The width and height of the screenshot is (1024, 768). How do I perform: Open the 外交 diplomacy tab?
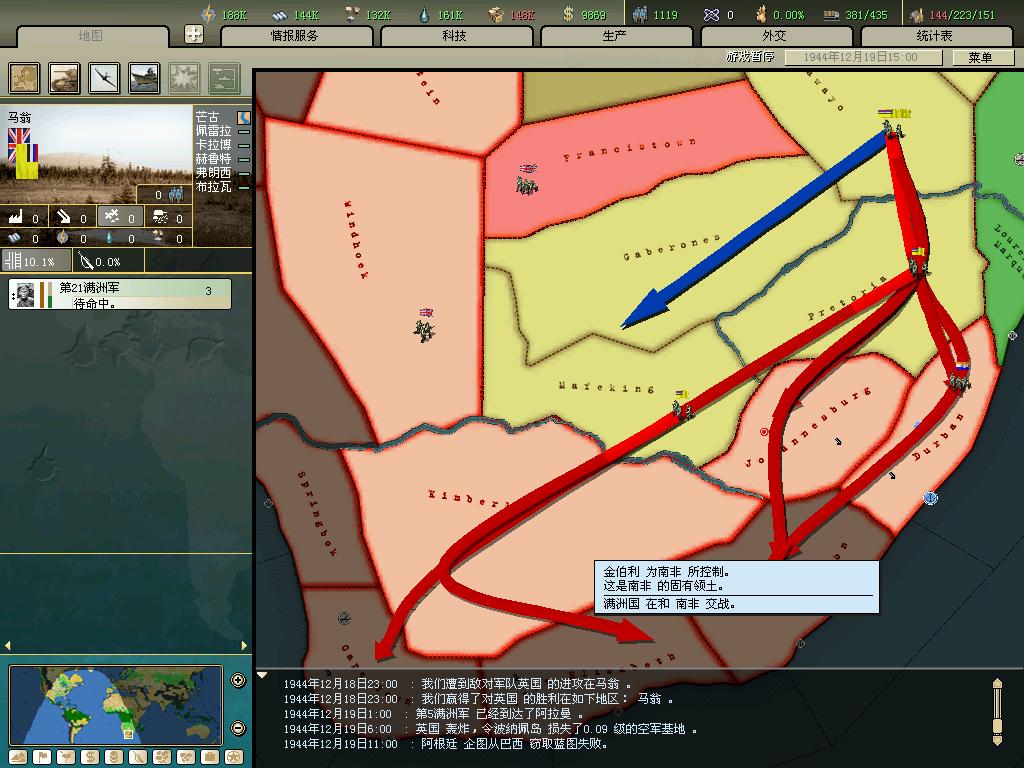click(x=774, y=36)
